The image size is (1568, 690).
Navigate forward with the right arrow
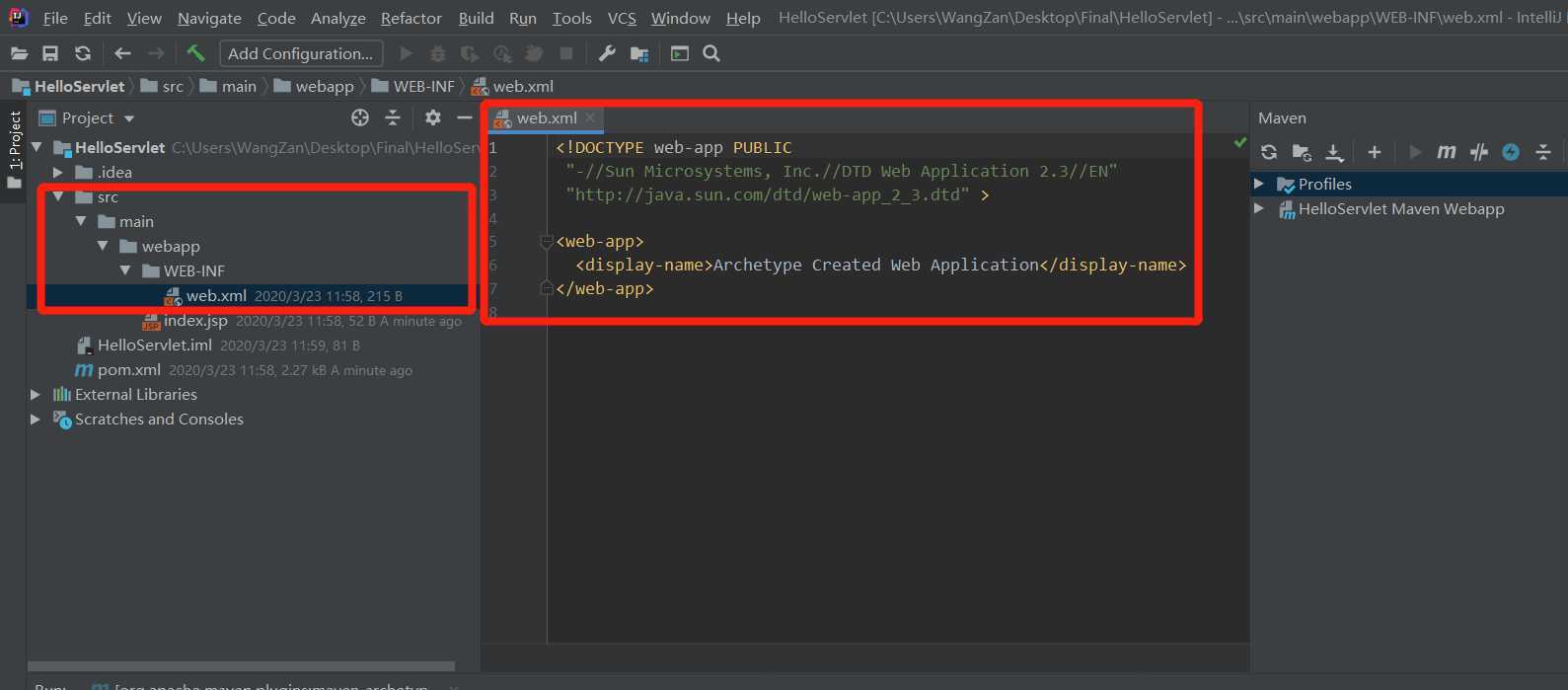click(x=156, y=53)
